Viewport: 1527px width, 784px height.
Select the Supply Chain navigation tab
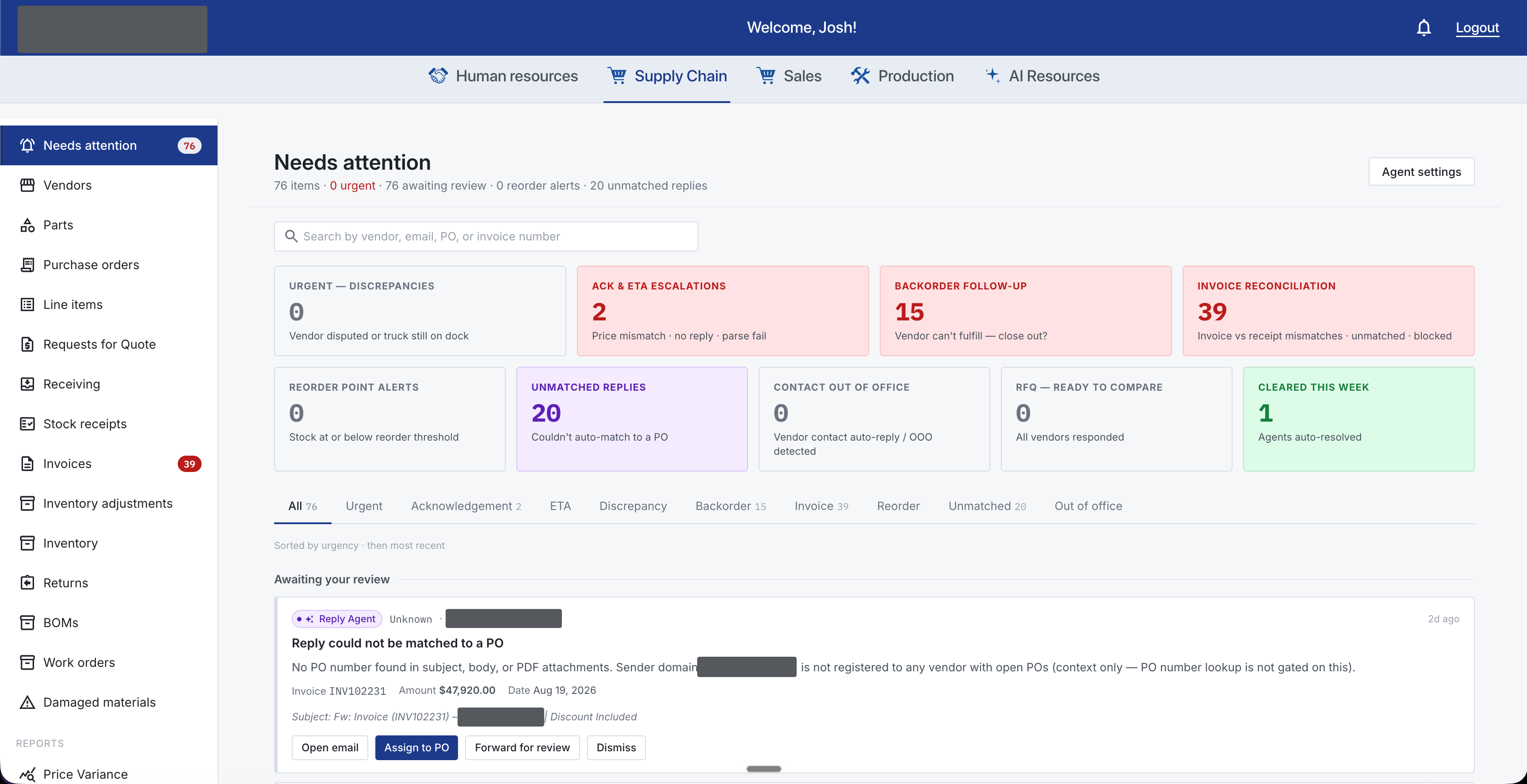click(x=667, y=76)
